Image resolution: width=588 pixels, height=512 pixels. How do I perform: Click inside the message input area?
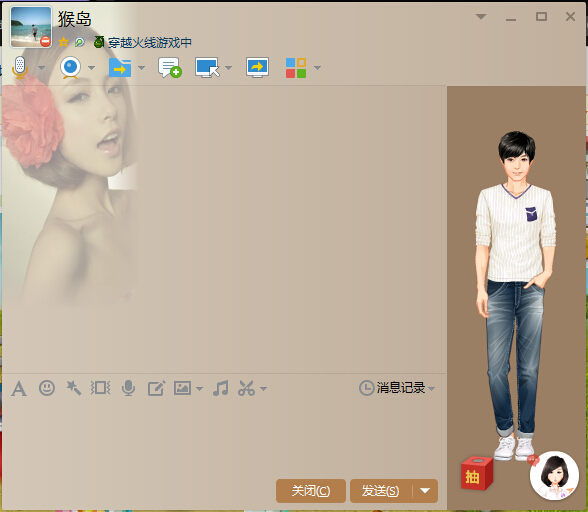pos(224,437)
